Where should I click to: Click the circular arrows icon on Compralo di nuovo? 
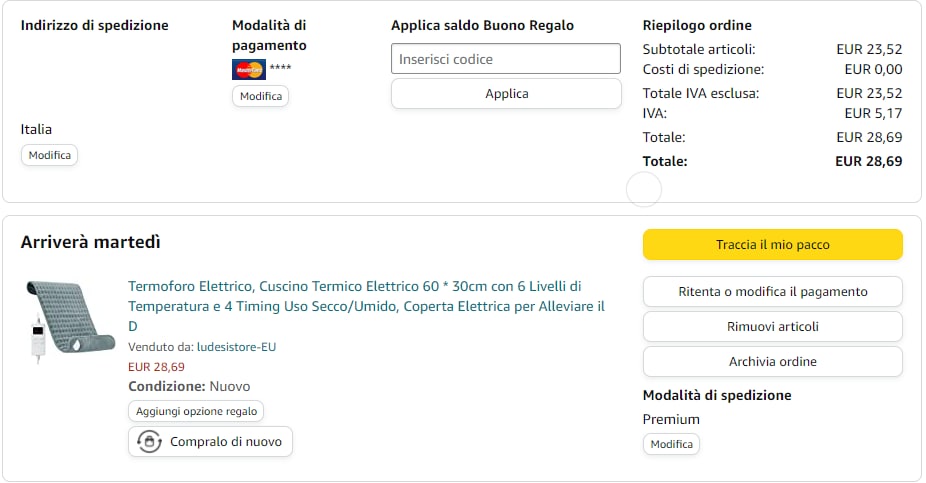pos(149,441)
